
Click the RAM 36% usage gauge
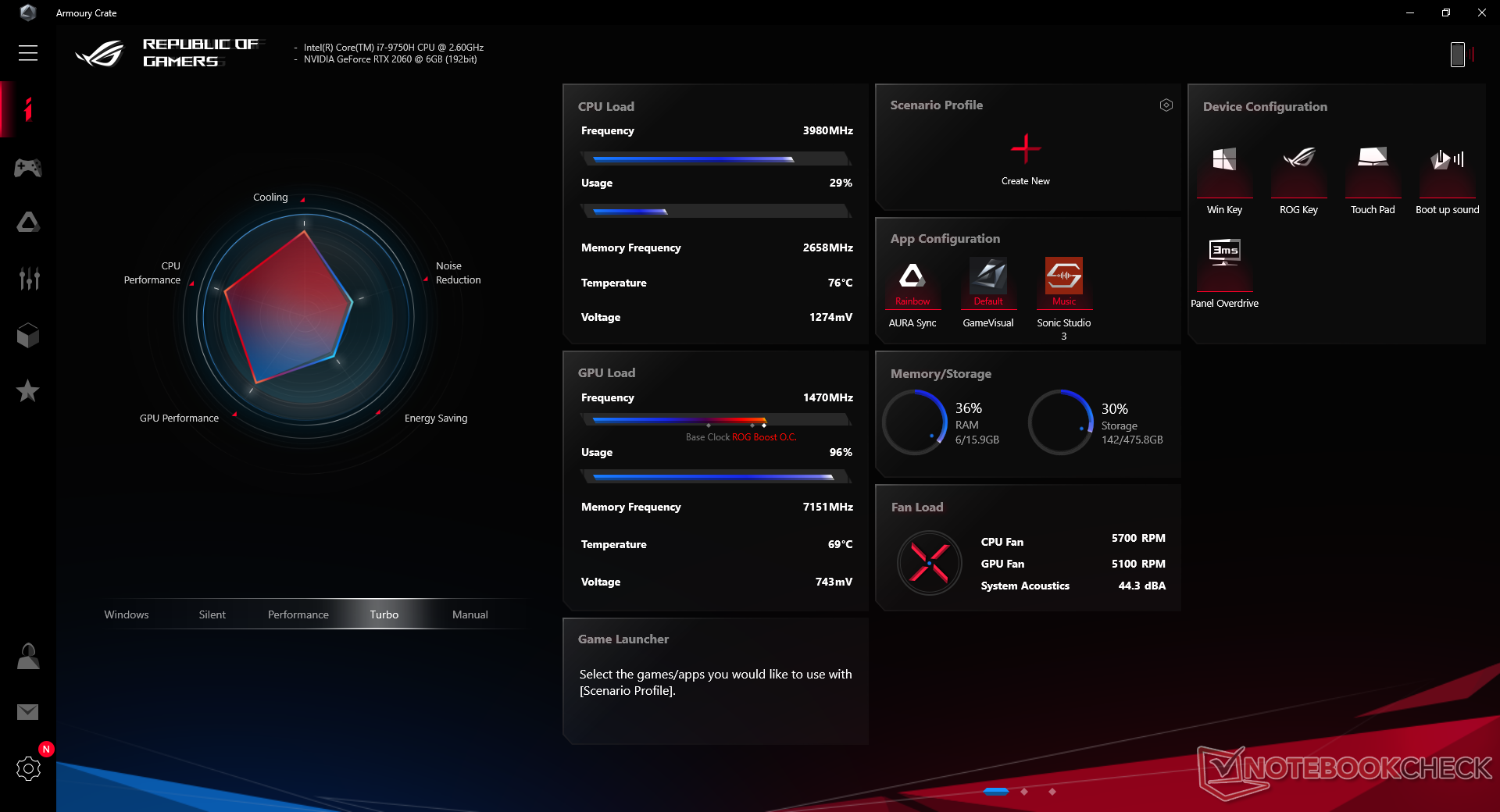[x=915, y=422]
